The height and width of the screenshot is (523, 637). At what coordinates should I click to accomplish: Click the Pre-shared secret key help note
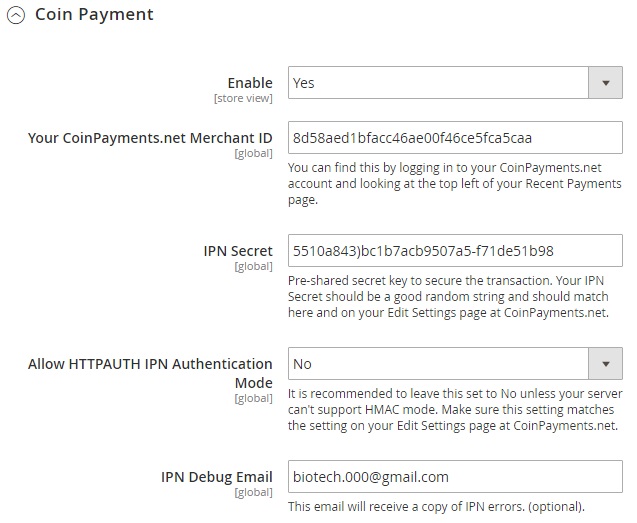pyautogui.click(x=455, y=297)
